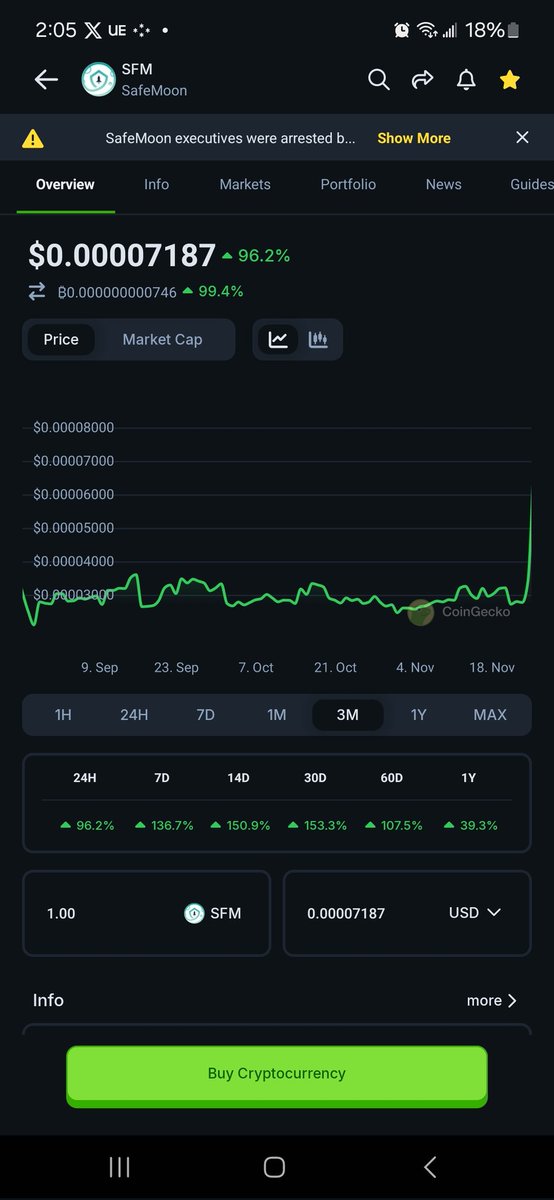Tap Show More on the alert banner
The width and height of the screenshot is (554, 1200).
click(x=414, y=138)
